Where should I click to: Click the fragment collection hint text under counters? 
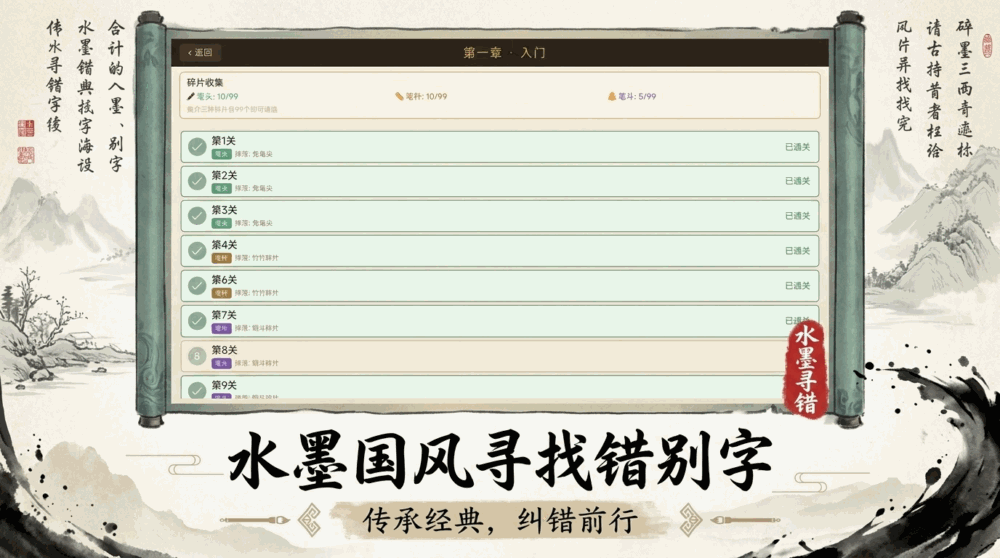232,110
